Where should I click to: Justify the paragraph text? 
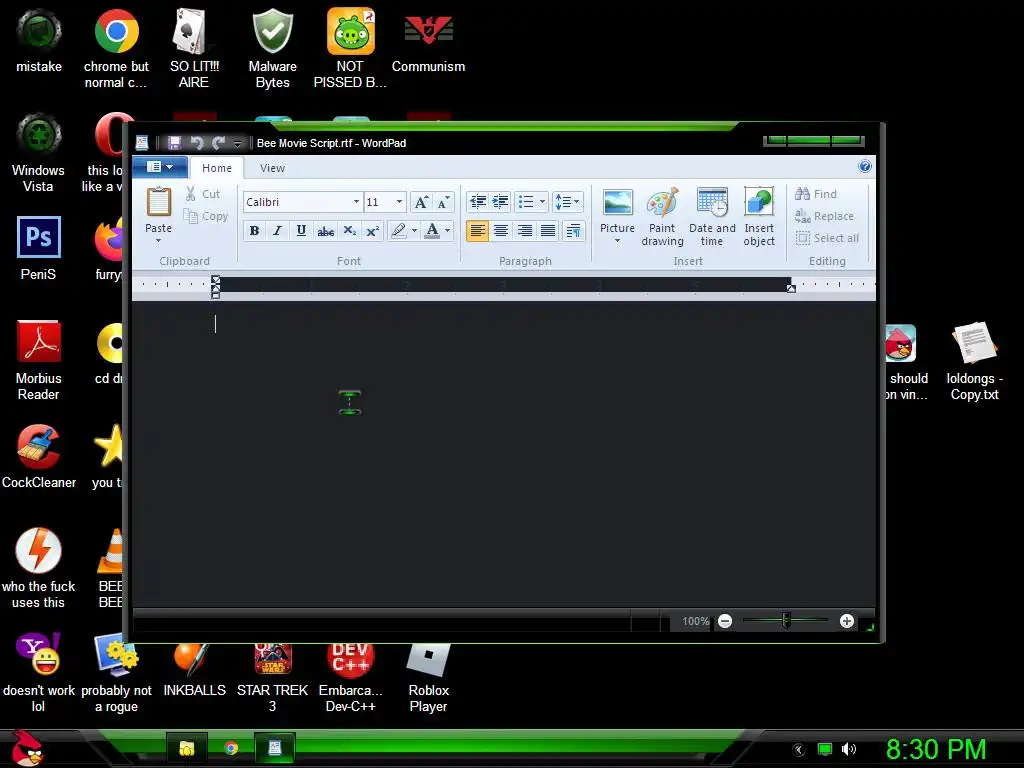[548, 231]
